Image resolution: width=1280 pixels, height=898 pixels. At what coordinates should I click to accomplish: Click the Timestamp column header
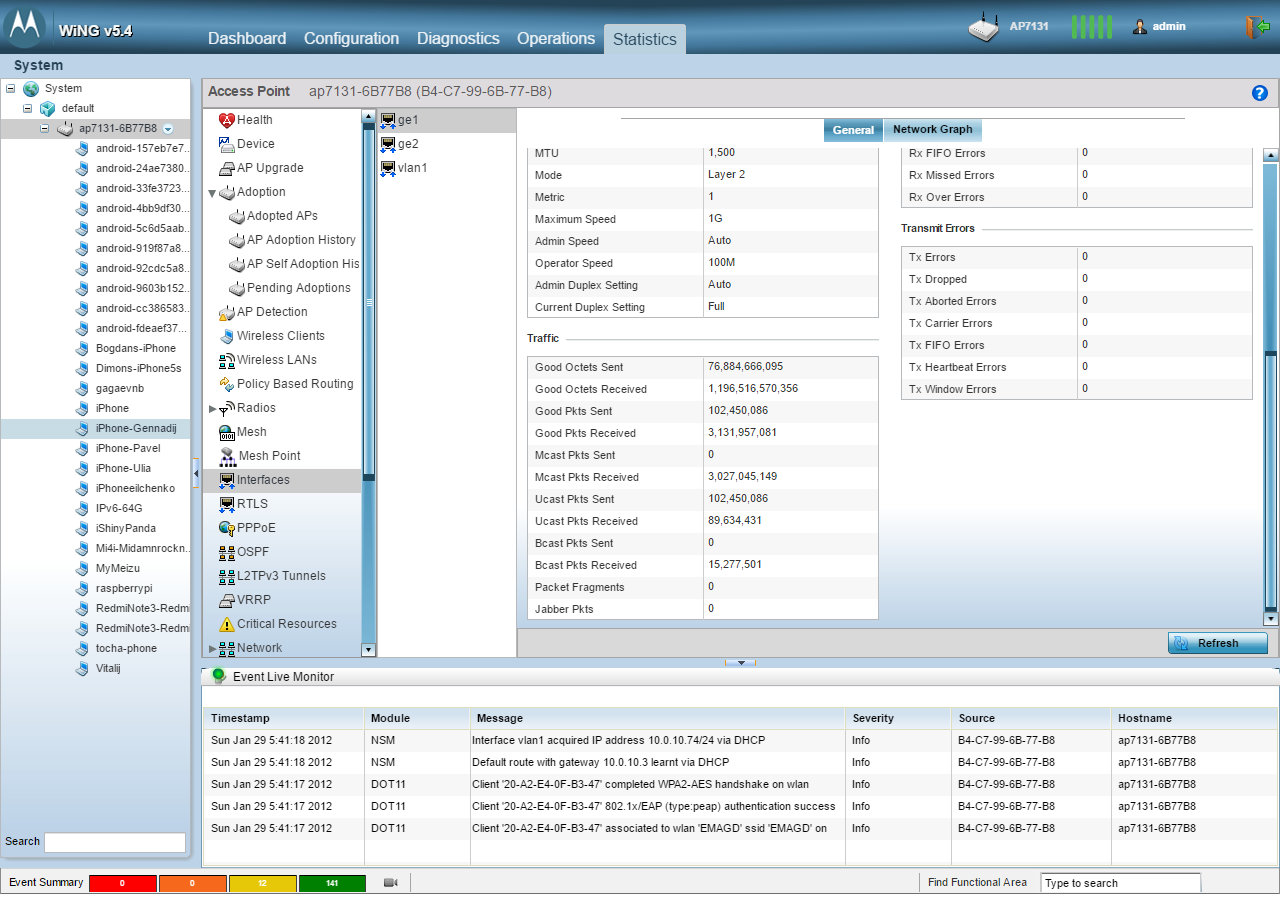[x=284, y=718]
